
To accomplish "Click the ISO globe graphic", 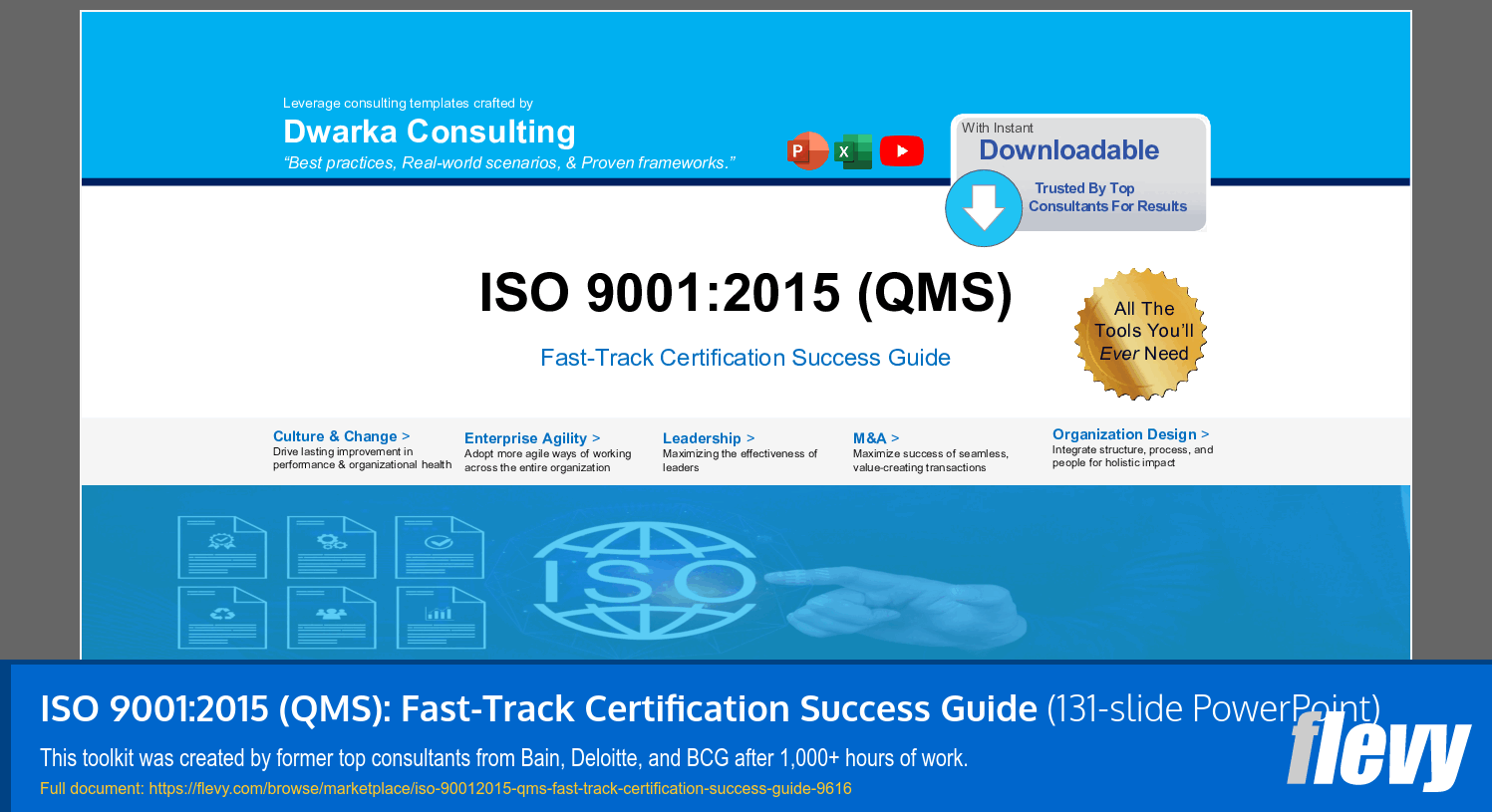I will pyautogui.click(x=646, y=580).
